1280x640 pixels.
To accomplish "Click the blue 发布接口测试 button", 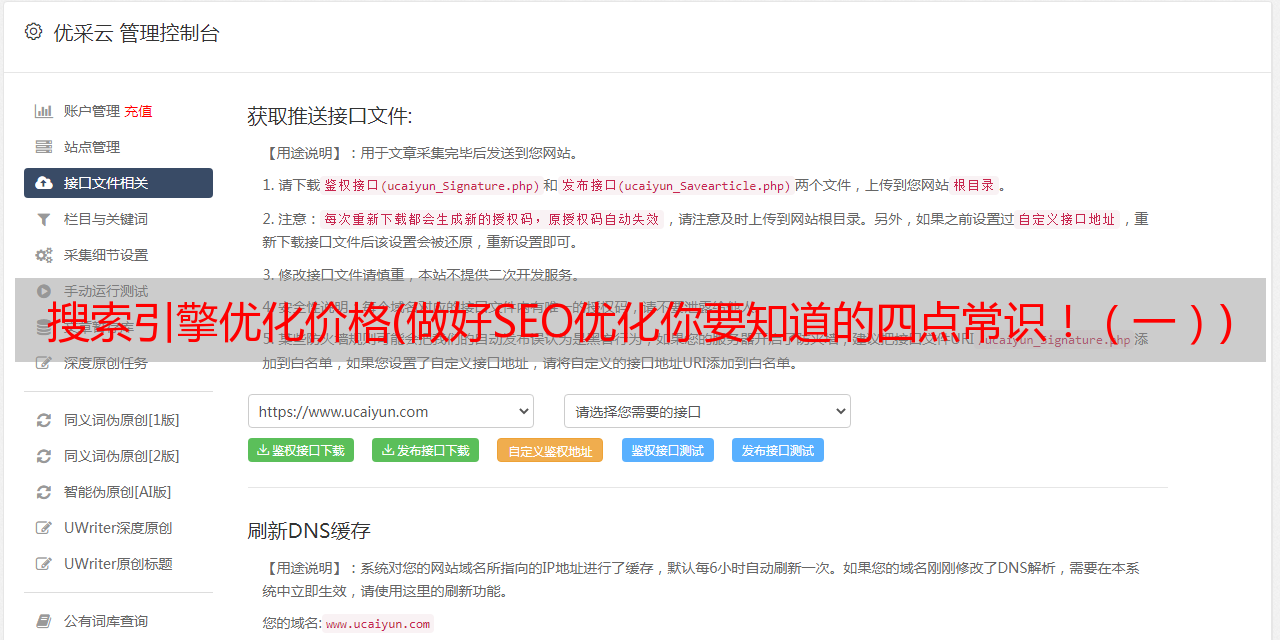I will [778, 450].
